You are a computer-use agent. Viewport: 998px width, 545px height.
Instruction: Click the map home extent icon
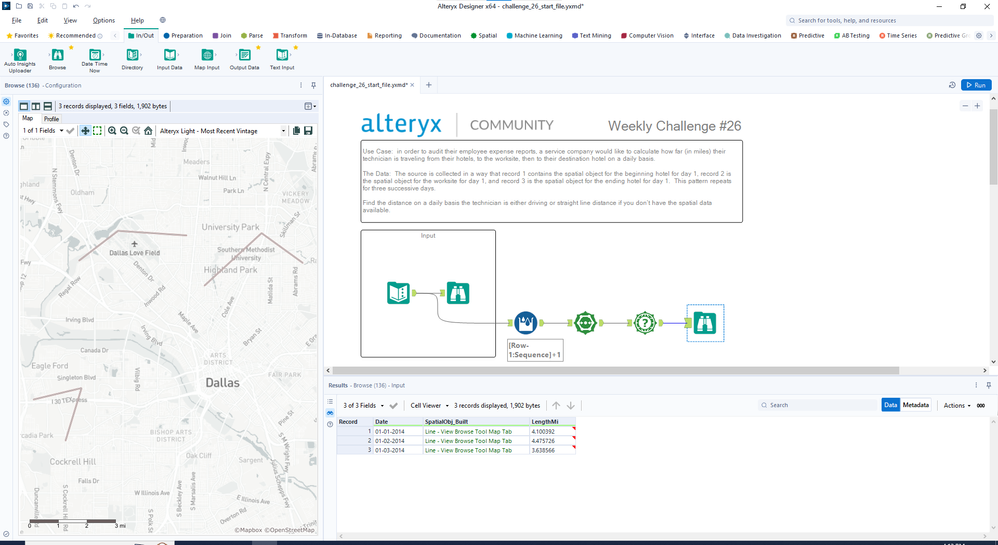coord(148,131)
